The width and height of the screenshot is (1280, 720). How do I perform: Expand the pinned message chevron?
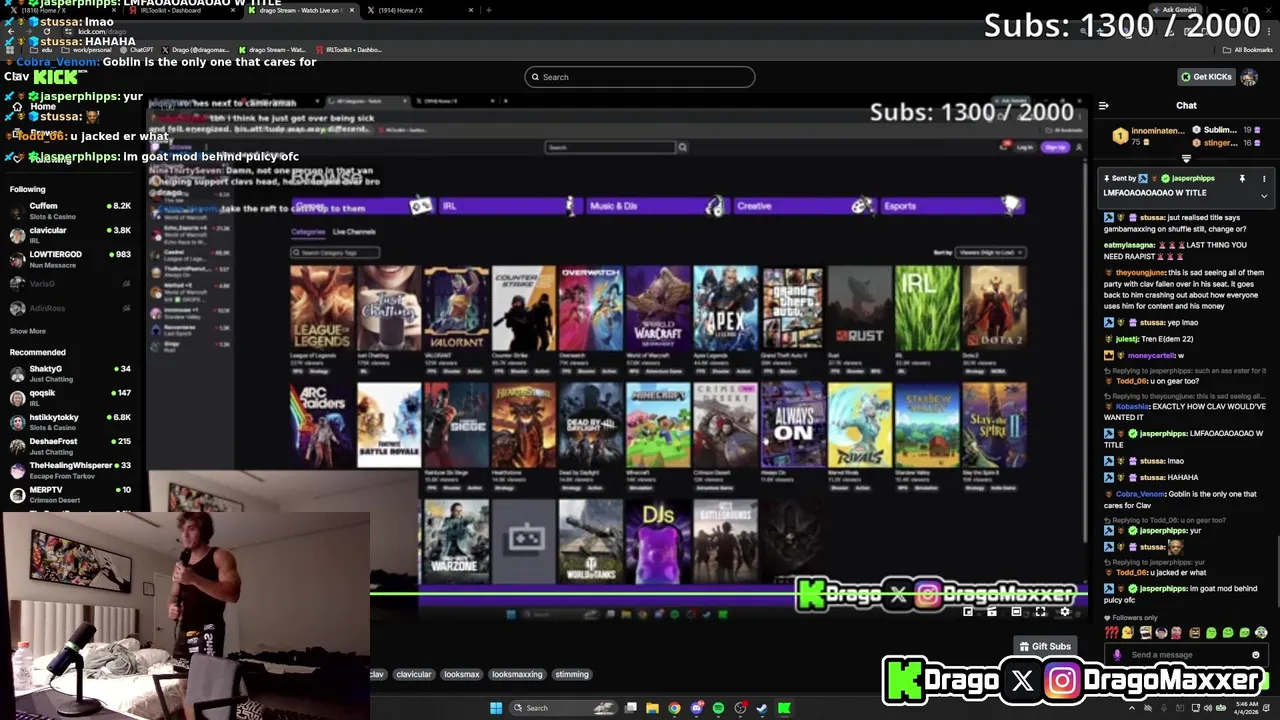pyautogui.click(x=1263, y=196)
